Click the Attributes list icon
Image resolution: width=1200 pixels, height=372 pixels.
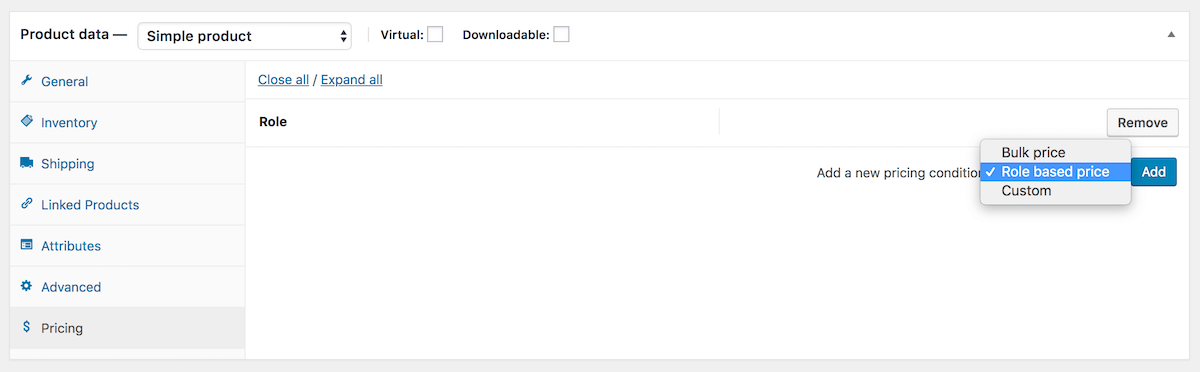click(27, 245)
